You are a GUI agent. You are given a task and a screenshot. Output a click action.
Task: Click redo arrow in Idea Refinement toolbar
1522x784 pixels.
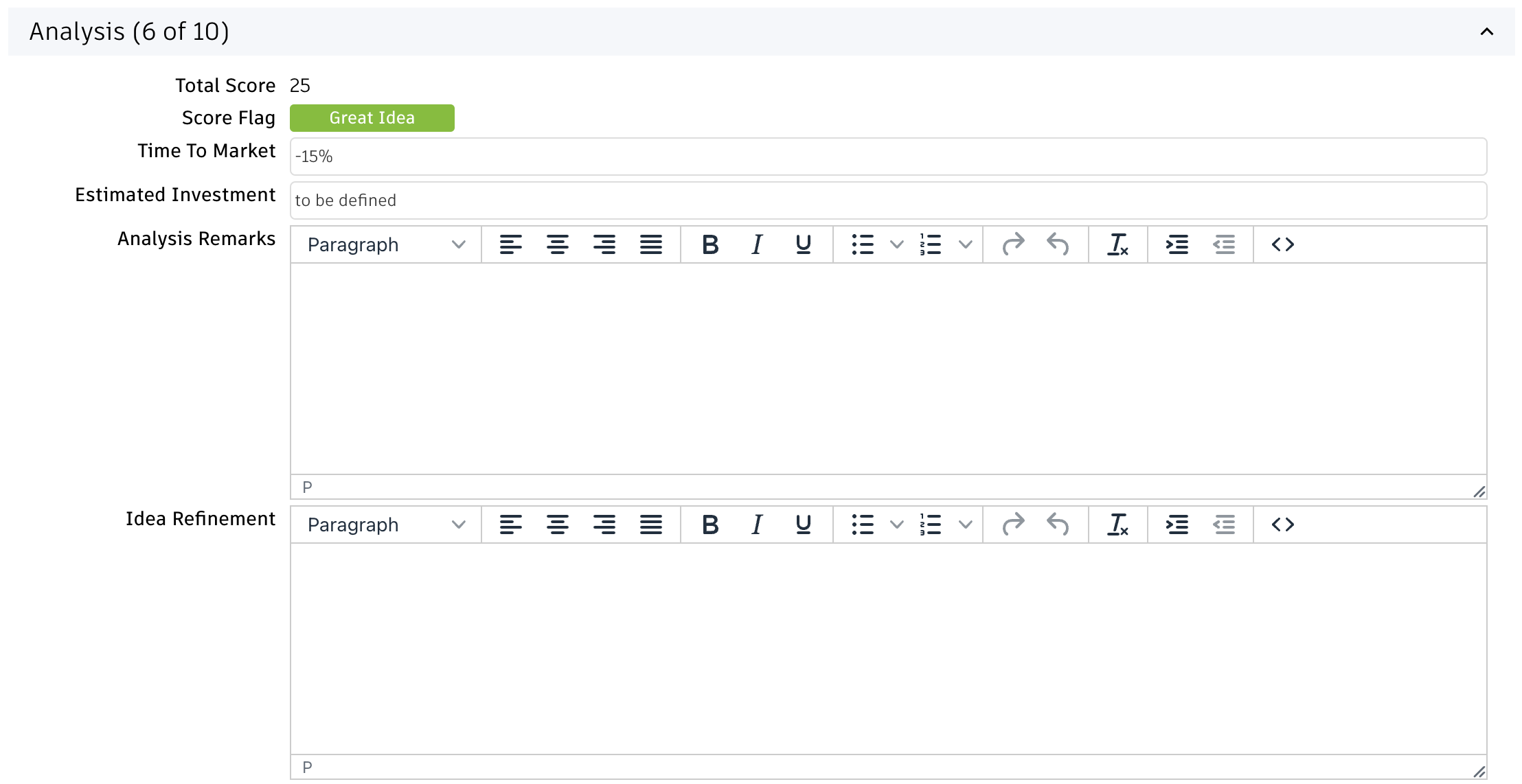[1013, 524]
